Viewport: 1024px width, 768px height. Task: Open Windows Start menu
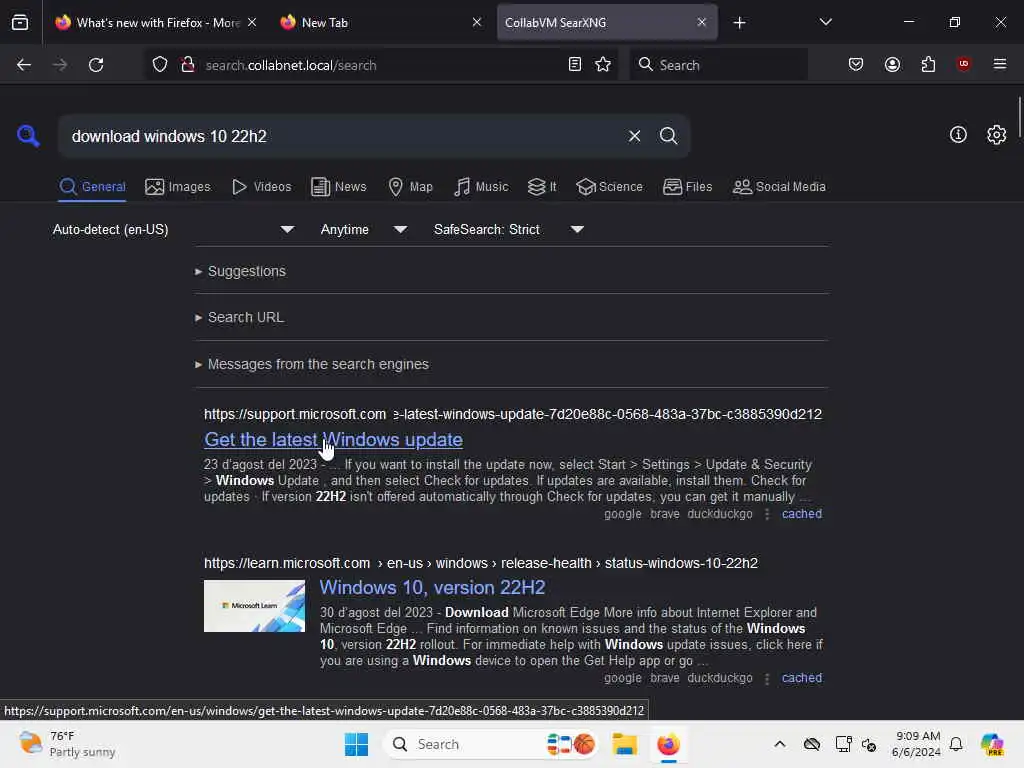[357, 744]
